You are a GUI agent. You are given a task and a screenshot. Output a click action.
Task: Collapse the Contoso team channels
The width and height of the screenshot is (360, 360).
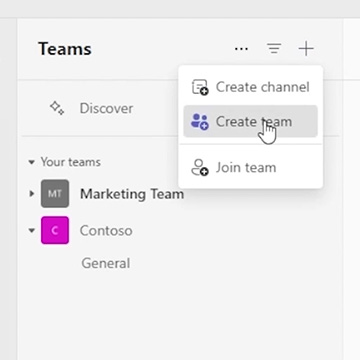pyautogui.click(x=32, y=230)
